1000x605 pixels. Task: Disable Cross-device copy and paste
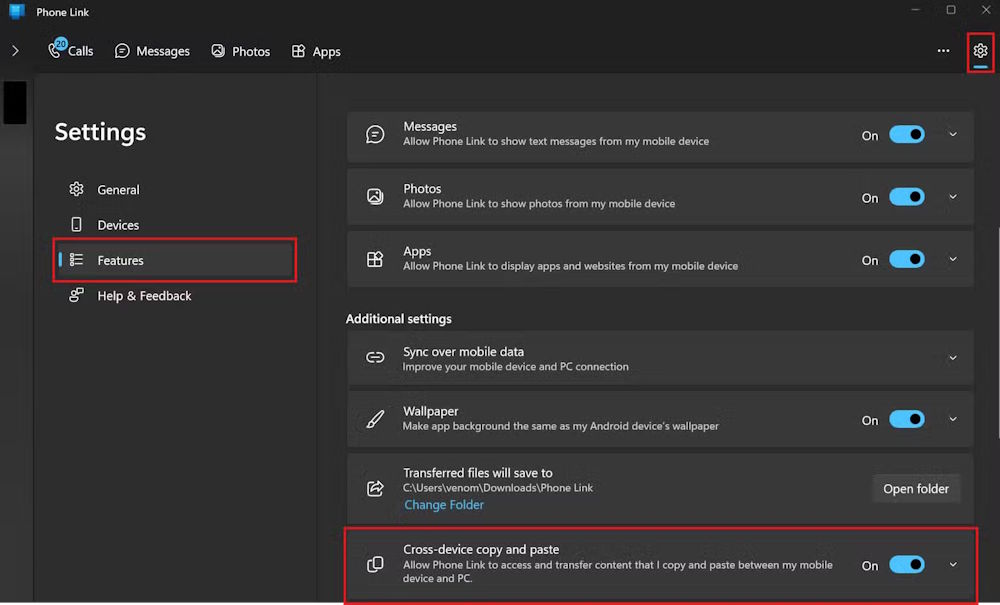[x=907, y=564]
